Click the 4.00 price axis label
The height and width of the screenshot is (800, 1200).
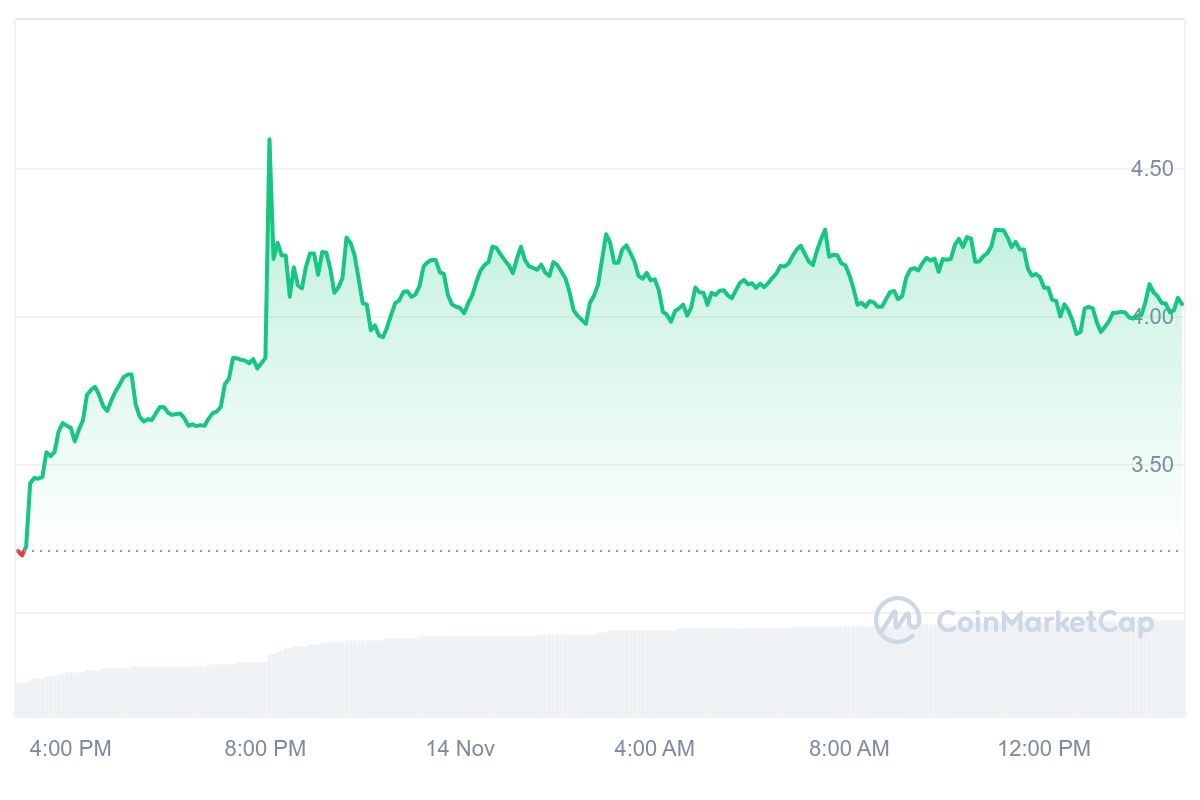1152,317
